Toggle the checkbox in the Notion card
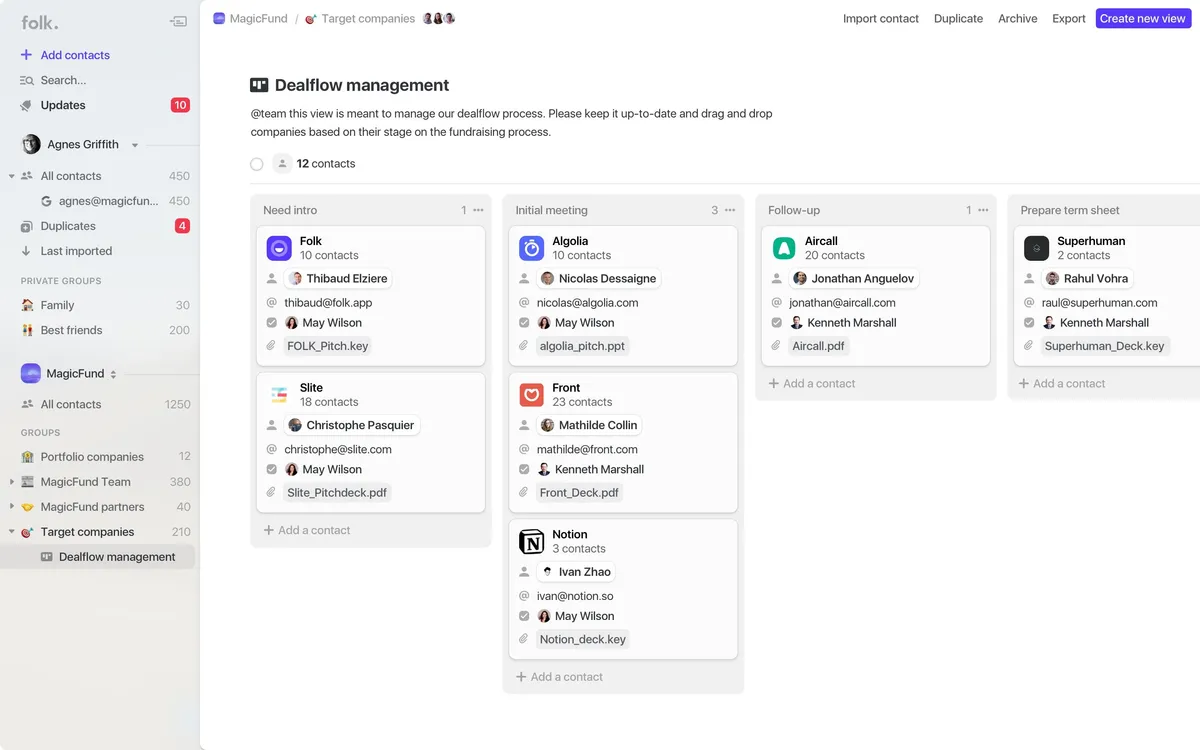Viewport: 1200px width, 750px height. click(524, 616)
